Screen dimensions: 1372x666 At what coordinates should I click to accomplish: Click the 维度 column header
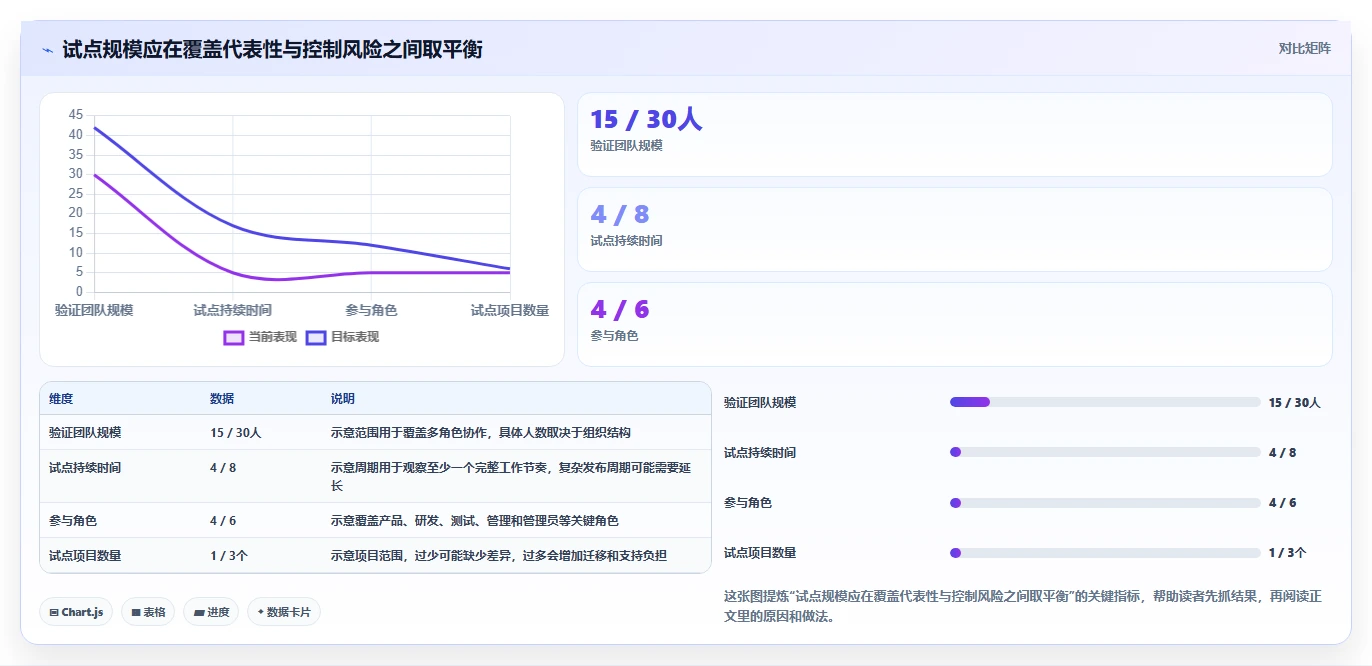pos(61,398)
